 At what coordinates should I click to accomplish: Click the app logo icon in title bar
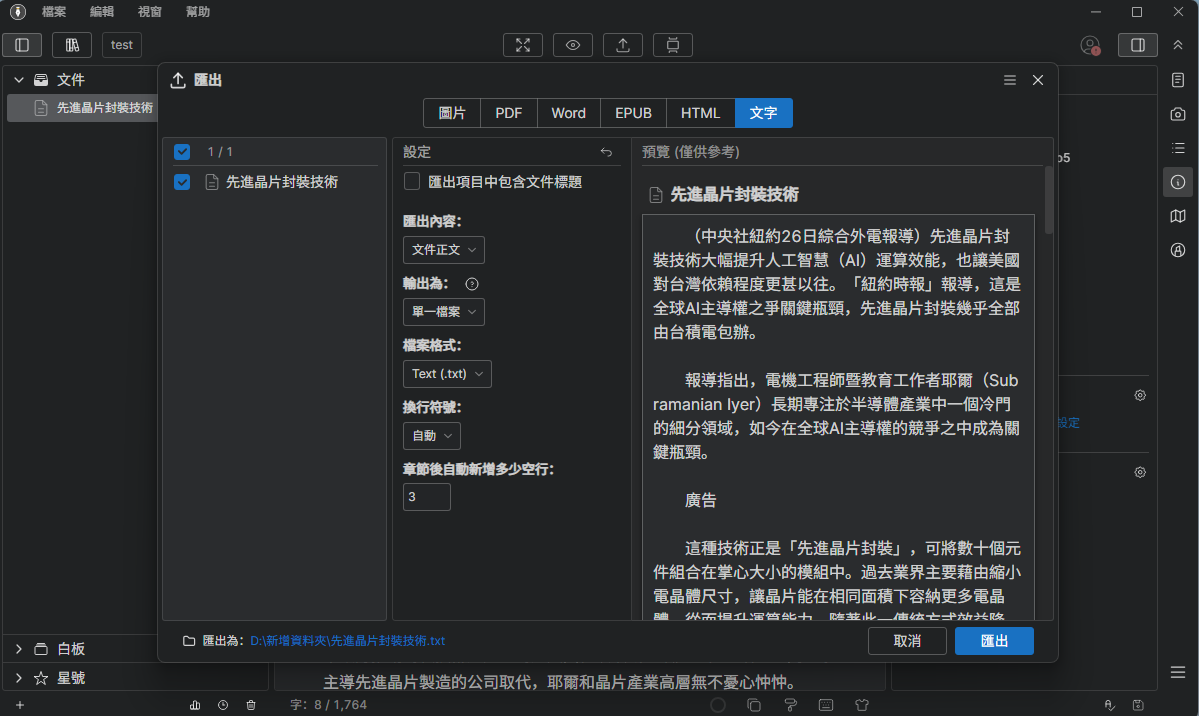click(x=18, y=11)
